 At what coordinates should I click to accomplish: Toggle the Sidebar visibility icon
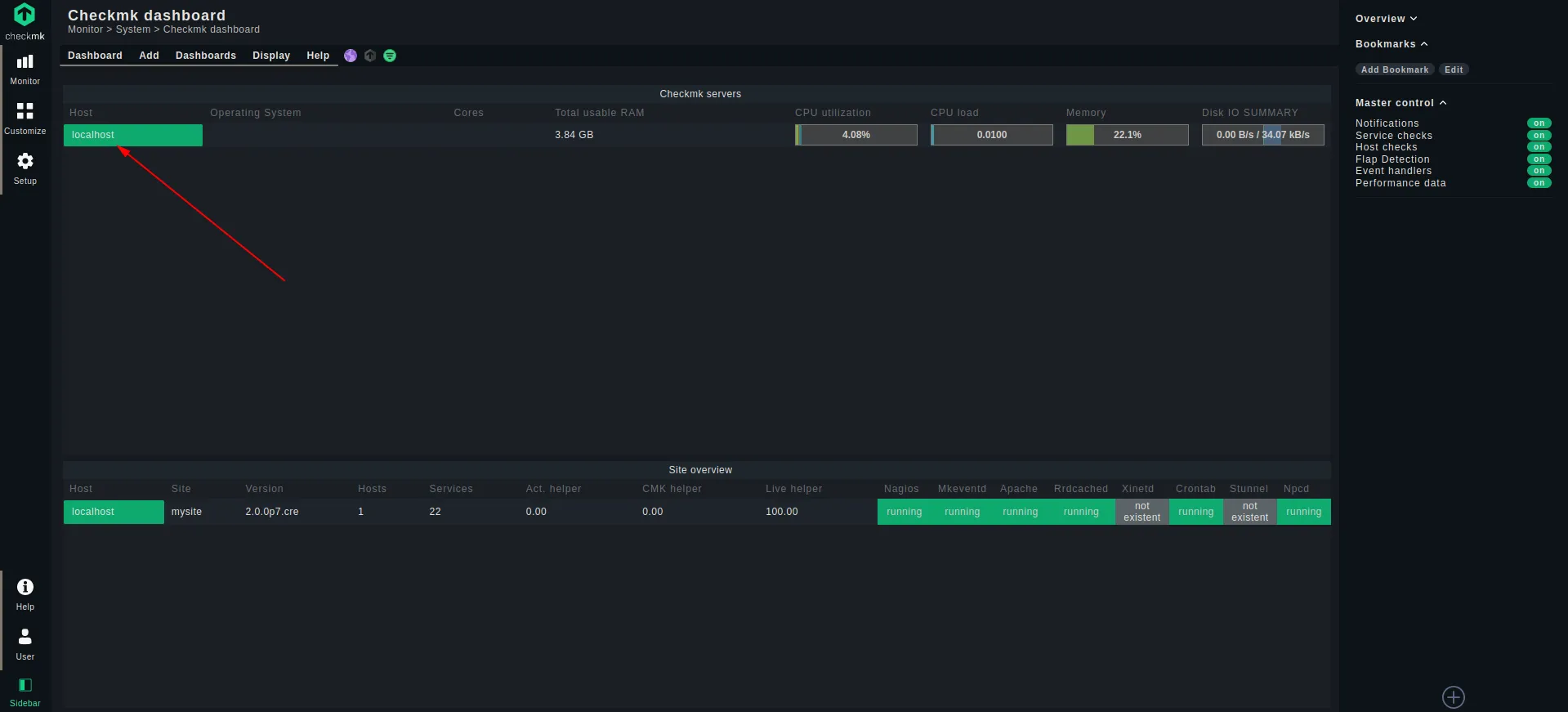click(x=25, y=692)
